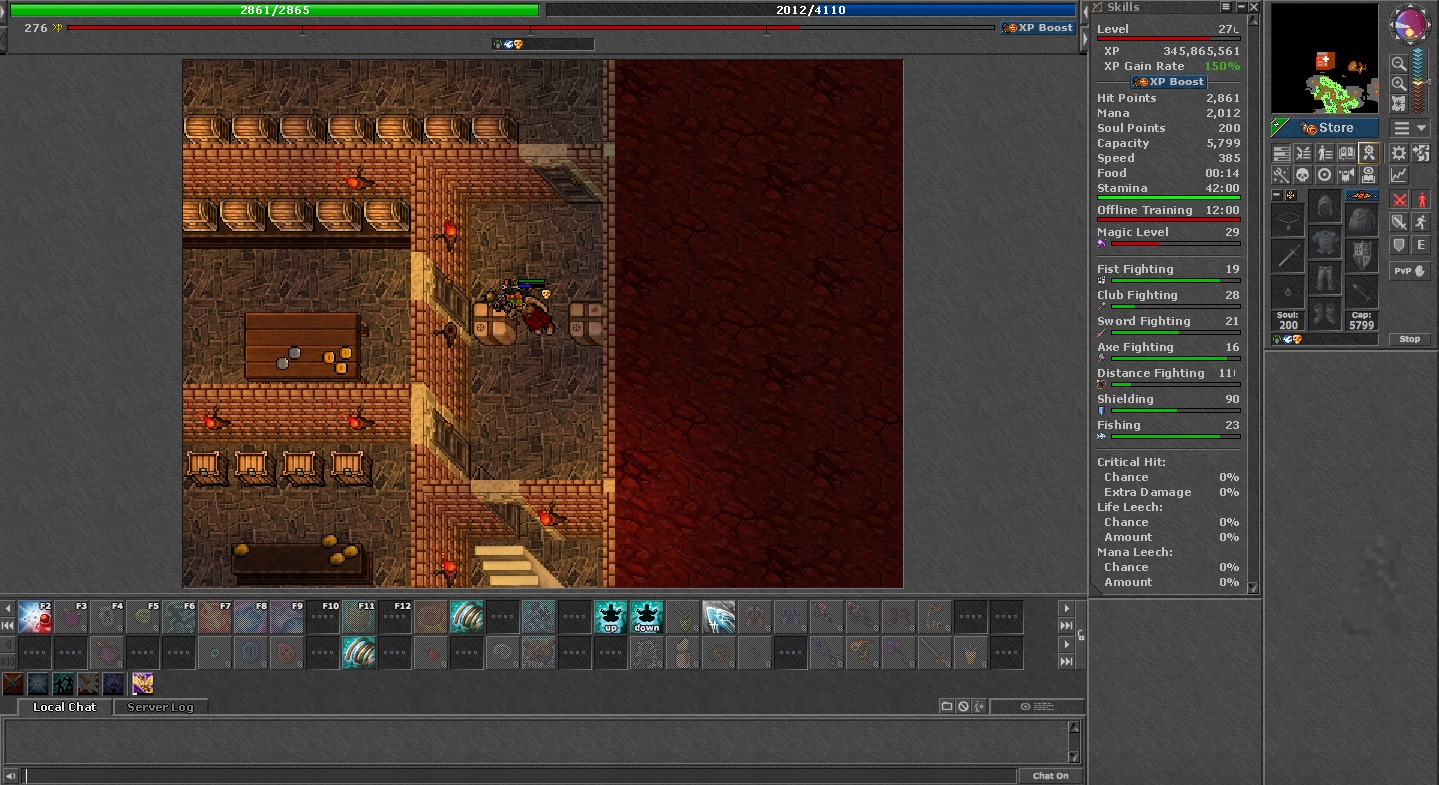Toggle offensive red crossed-swords fight mode

1399,199
